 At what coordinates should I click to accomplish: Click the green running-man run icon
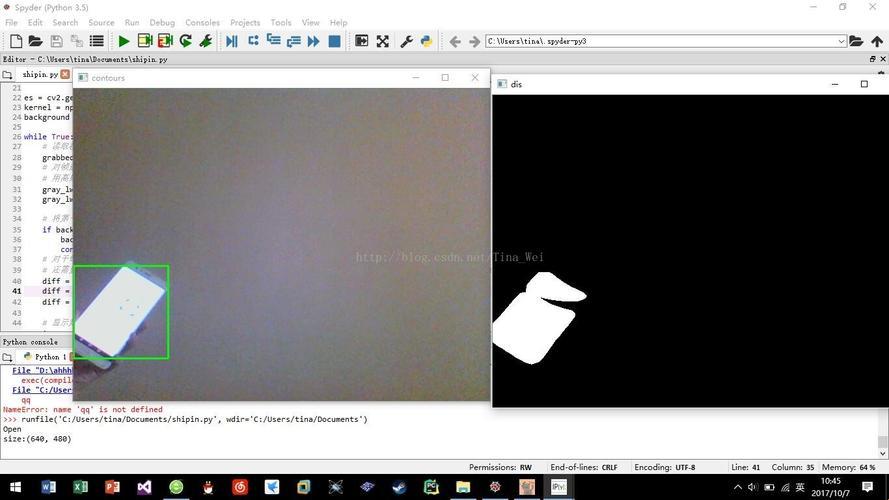pos(206,41)
